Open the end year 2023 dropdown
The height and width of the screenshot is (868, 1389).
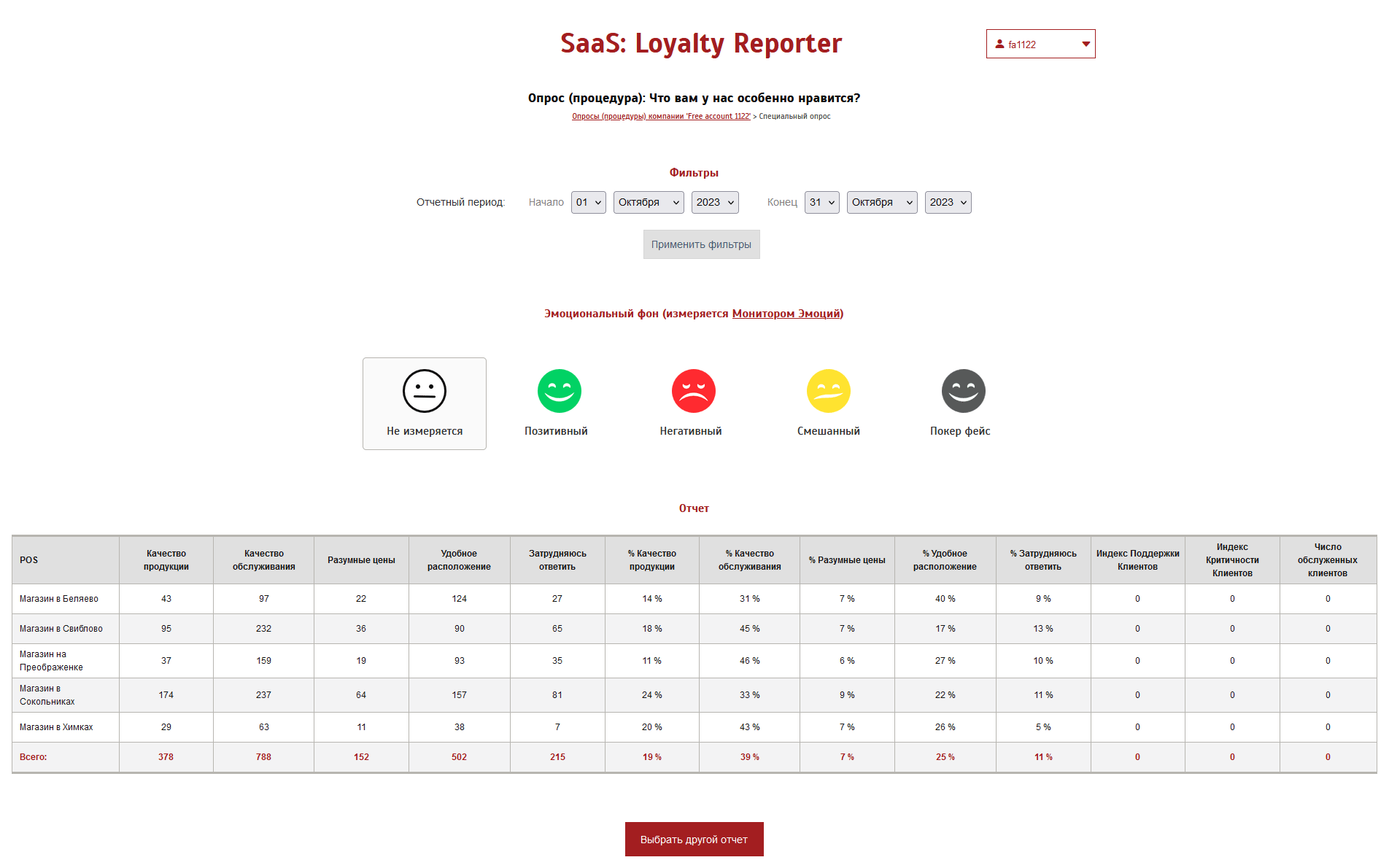point(948,202)
